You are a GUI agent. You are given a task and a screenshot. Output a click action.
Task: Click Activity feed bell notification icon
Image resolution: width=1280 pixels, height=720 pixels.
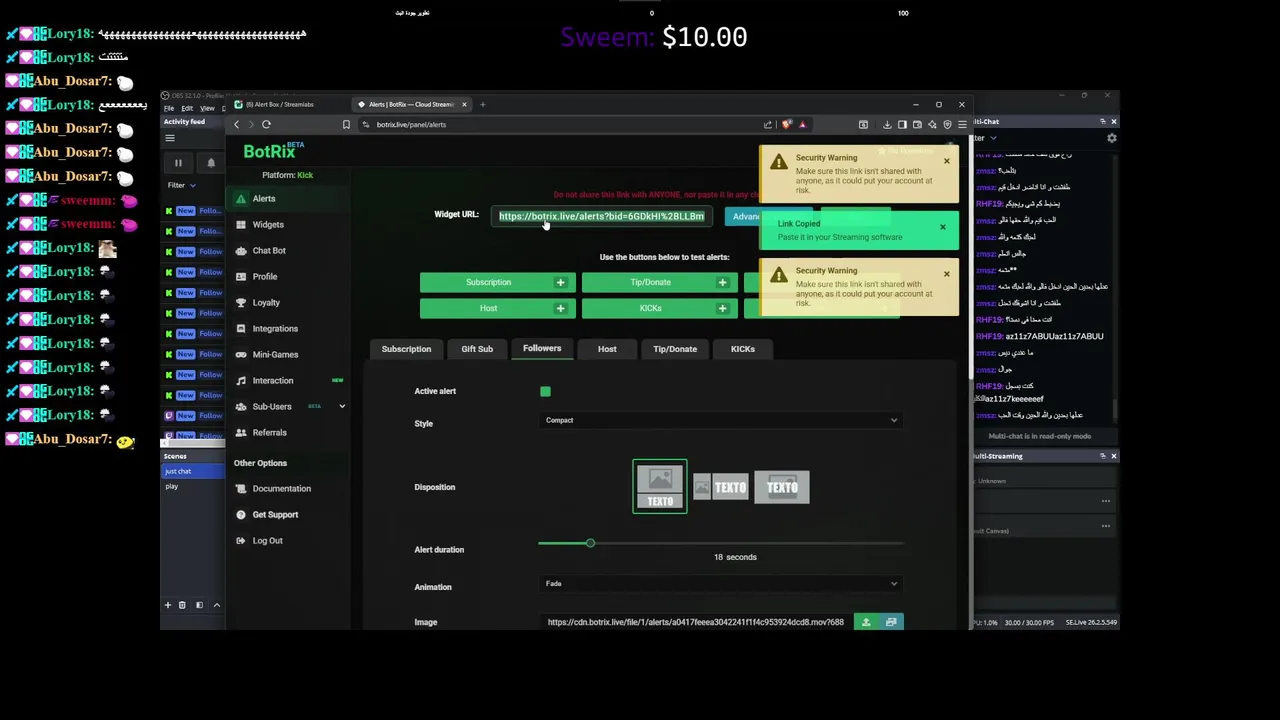(211, 163)
